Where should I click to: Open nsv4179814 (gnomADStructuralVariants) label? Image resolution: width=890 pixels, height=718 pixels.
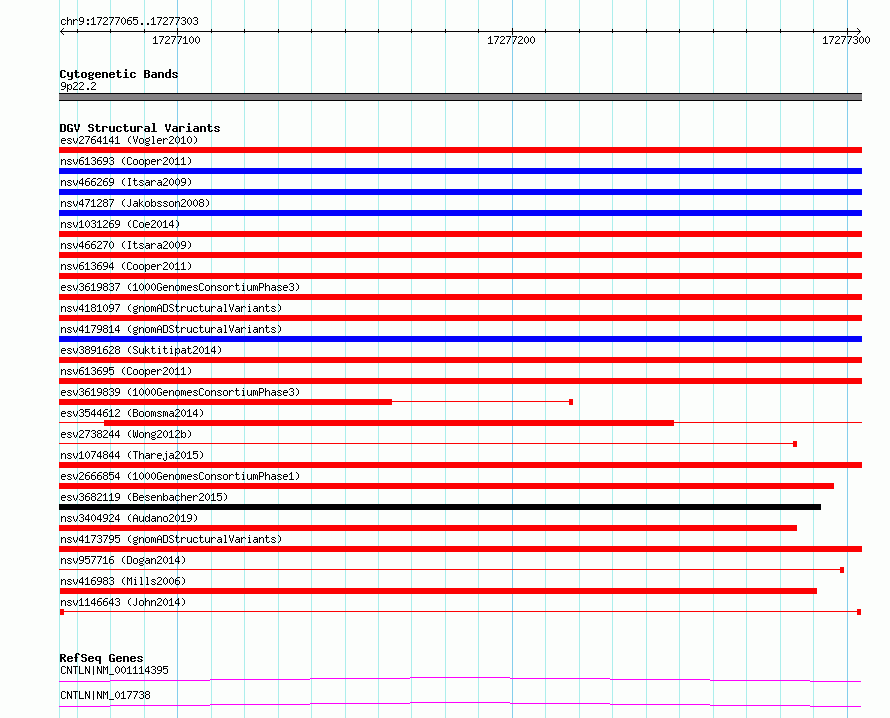click(x=171, y=329)
